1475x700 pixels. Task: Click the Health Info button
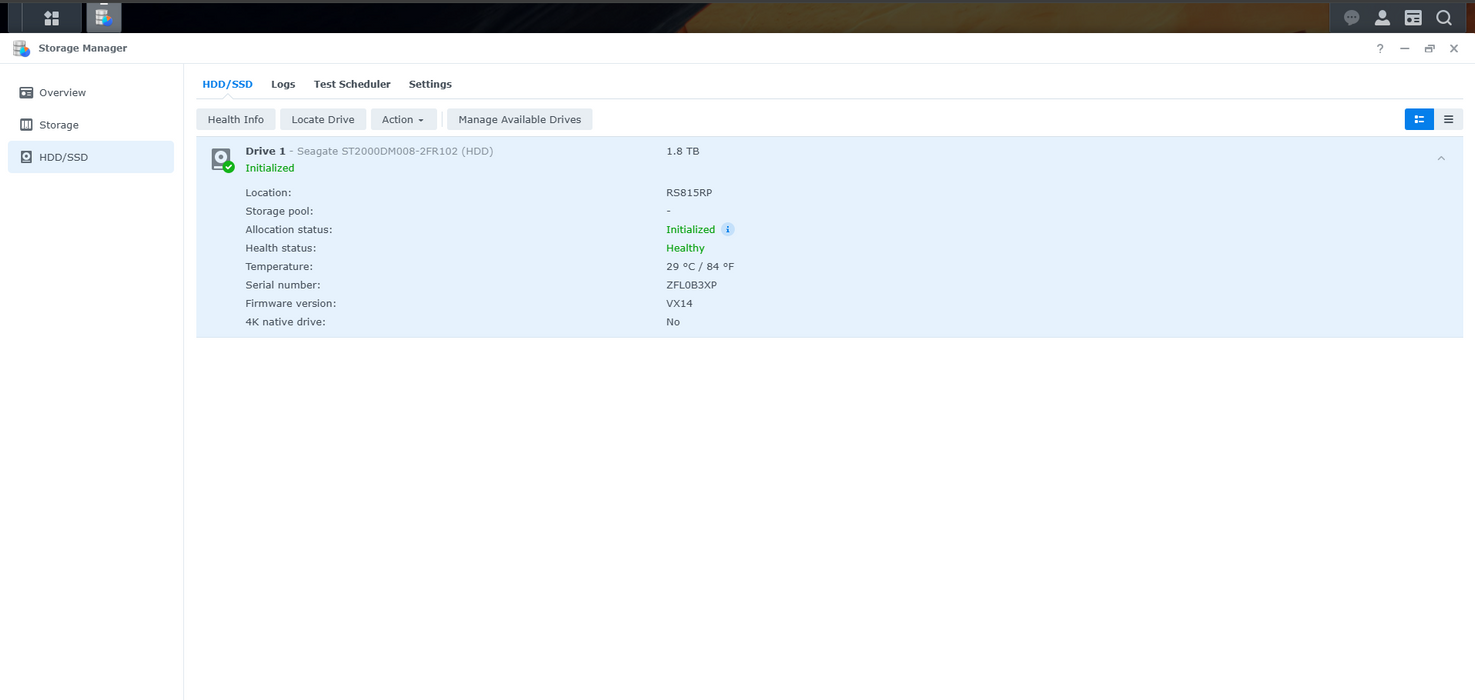[x=236, y=119]
